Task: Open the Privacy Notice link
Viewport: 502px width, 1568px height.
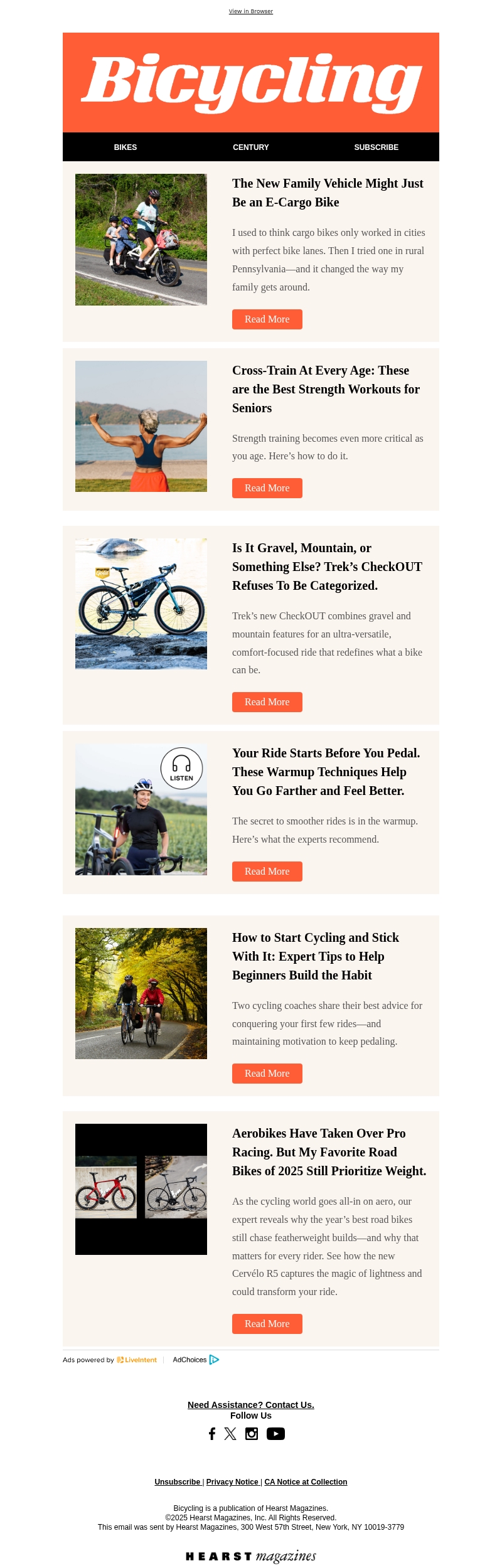Action: point(232,1482)
